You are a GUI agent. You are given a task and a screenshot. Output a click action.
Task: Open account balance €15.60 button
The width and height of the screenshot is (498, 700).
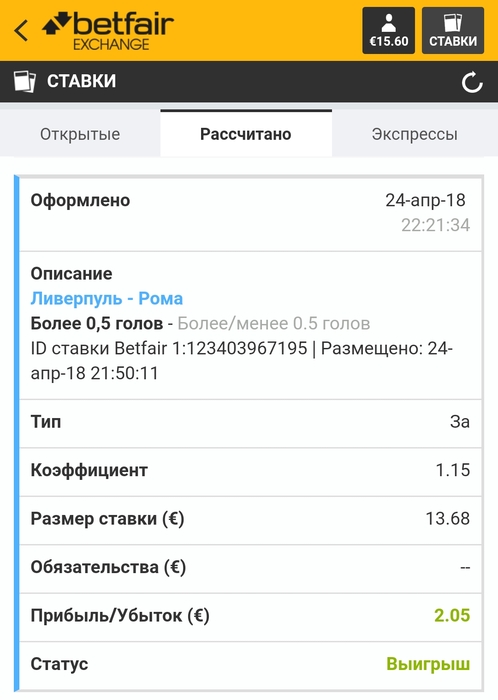pyautogui.click(x=388, y=30)
